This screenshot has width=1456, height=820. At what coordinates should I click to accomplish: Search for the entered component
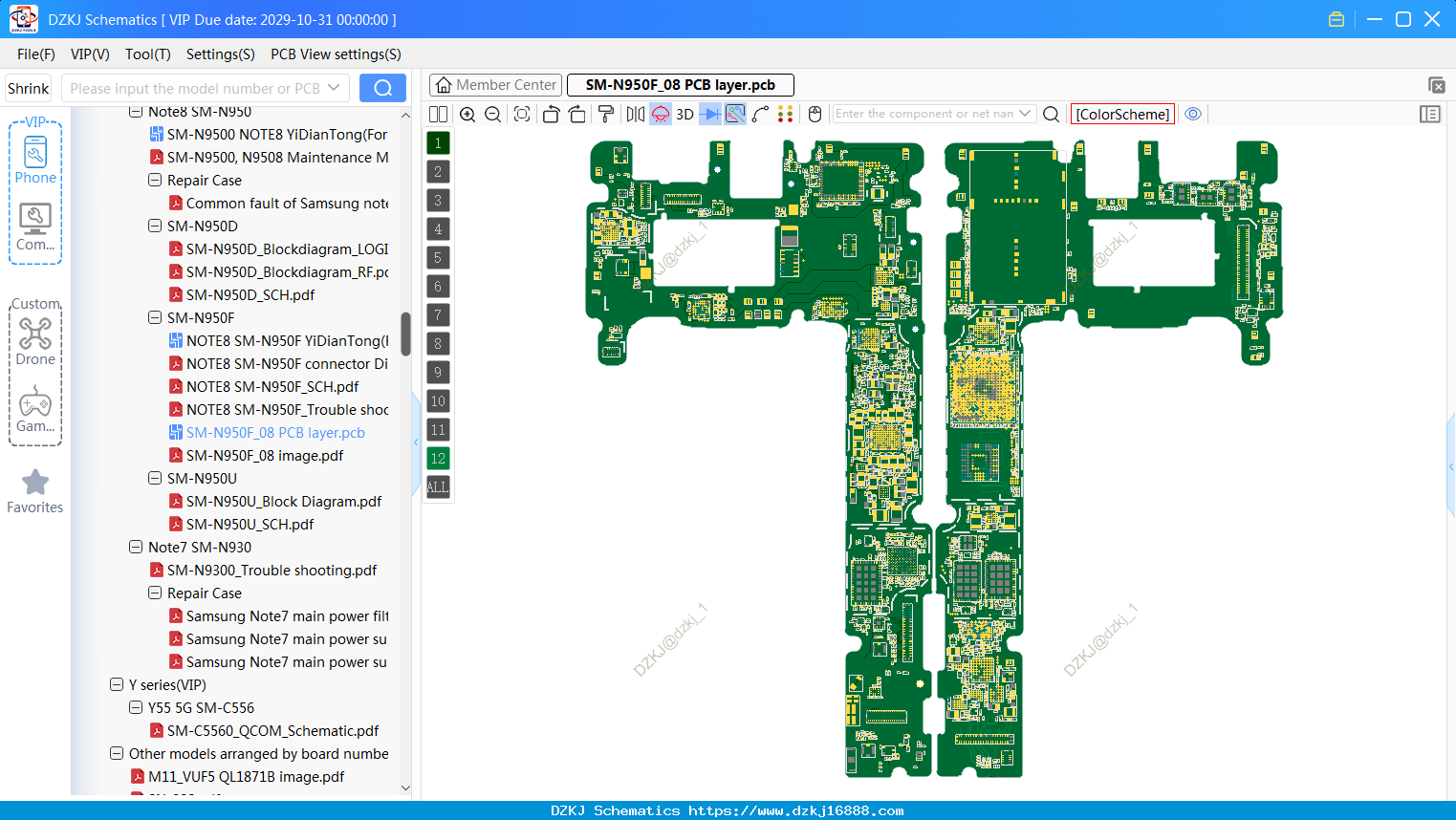click(1051, 114)
